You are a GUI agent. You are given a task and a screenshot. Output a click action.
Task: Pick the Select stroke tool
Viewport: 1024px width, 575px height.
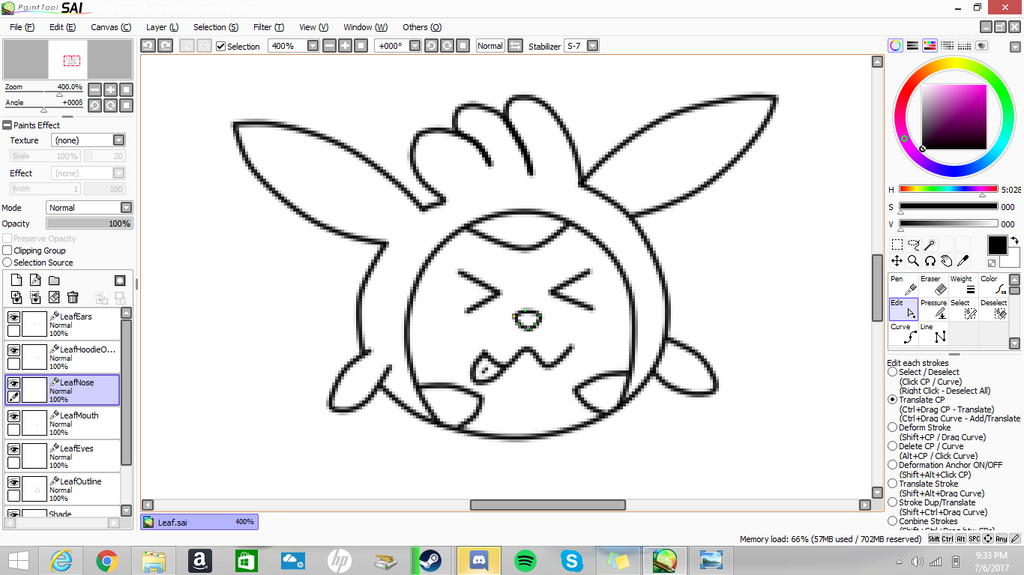tap(963, 309)
